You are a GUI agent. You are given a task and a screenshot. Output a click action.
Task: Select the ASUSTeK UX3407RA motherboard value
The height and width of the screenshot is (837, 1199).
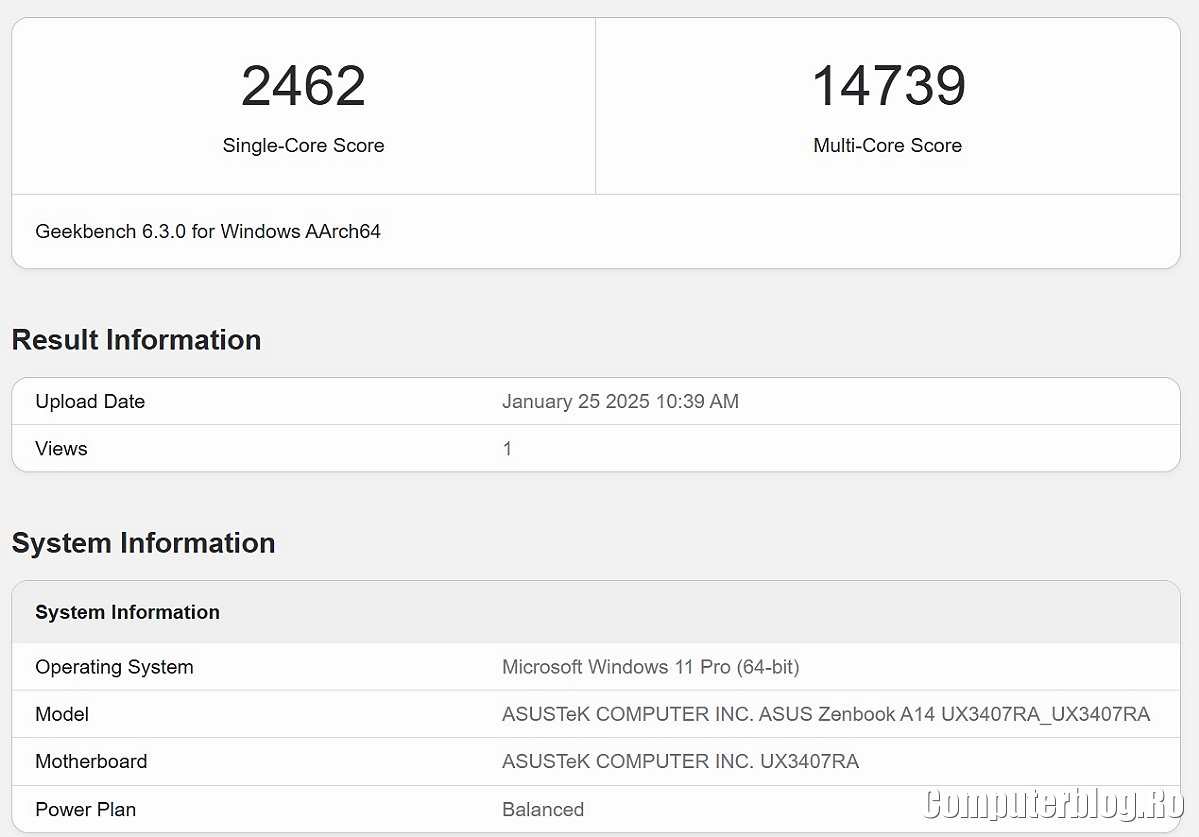click(x=680, y=761)
